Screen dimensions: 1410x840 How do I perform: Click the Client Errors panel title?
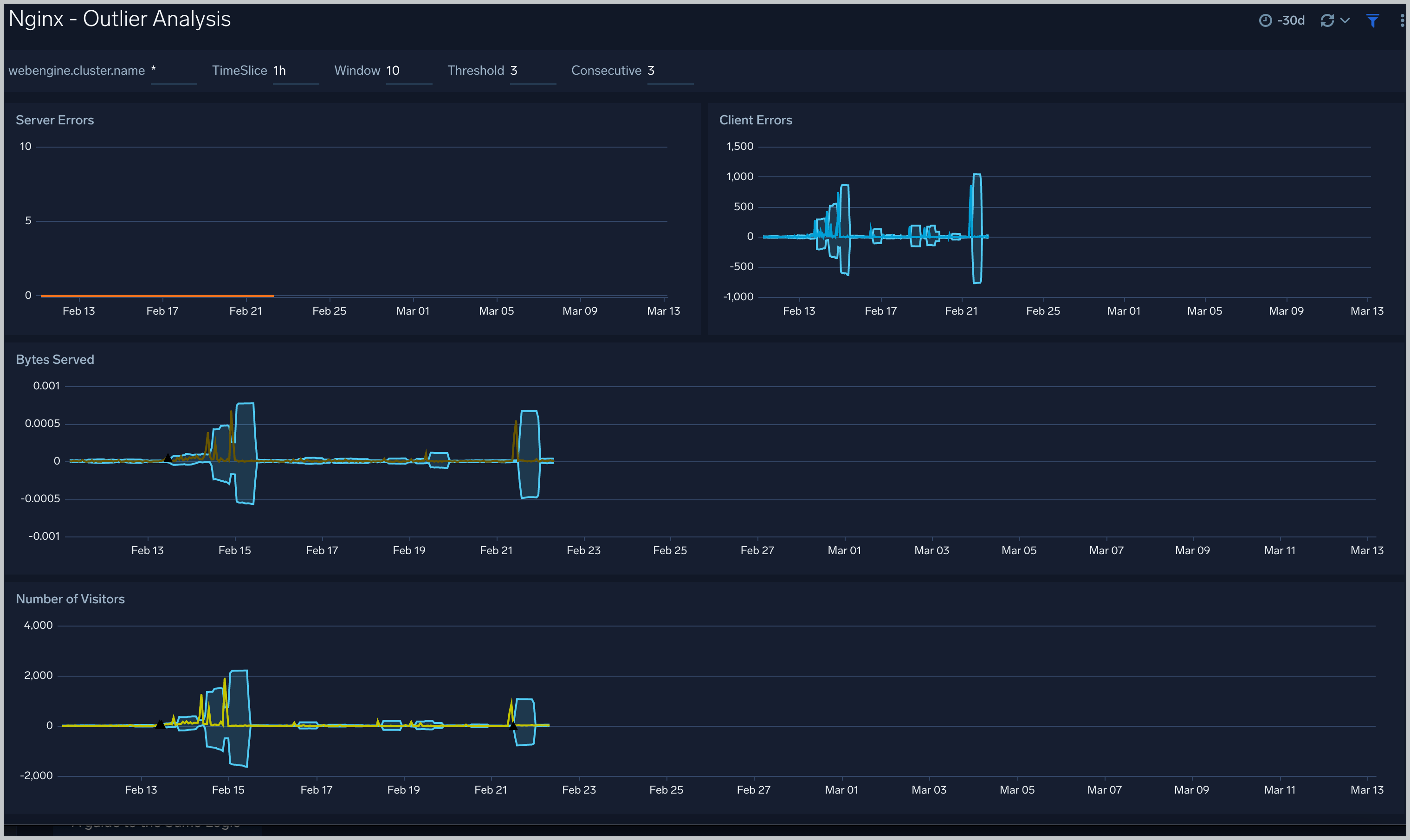(x=755, y=120)
